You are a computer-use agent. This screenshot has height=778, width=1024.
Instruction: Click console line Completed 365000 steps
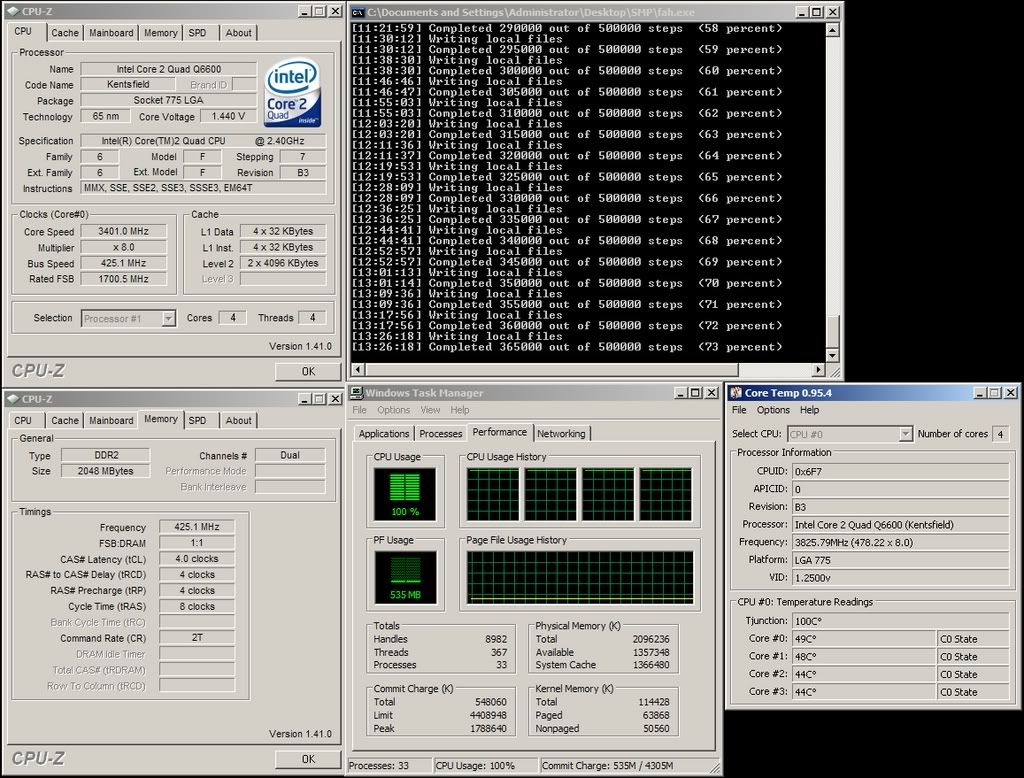coord(566,347)
